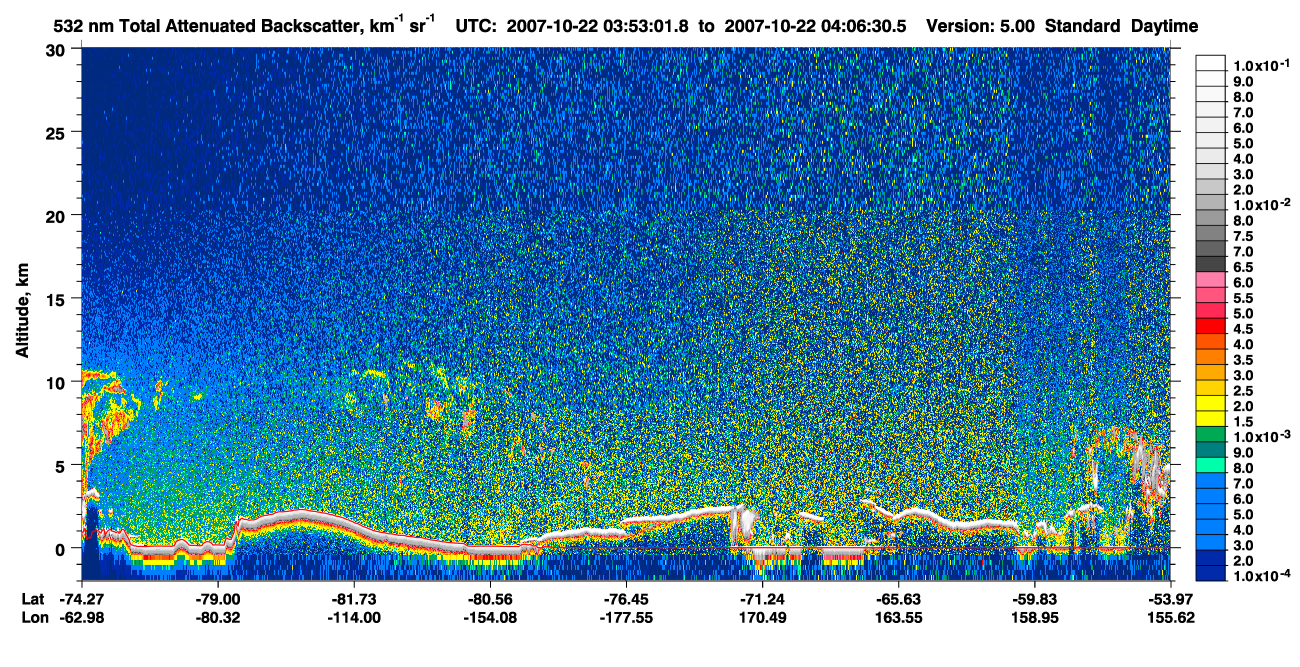Screen dimensions: 1300x667
Task: Click the 'Altitude, km' axis label
Action: (x=22, y=310)
